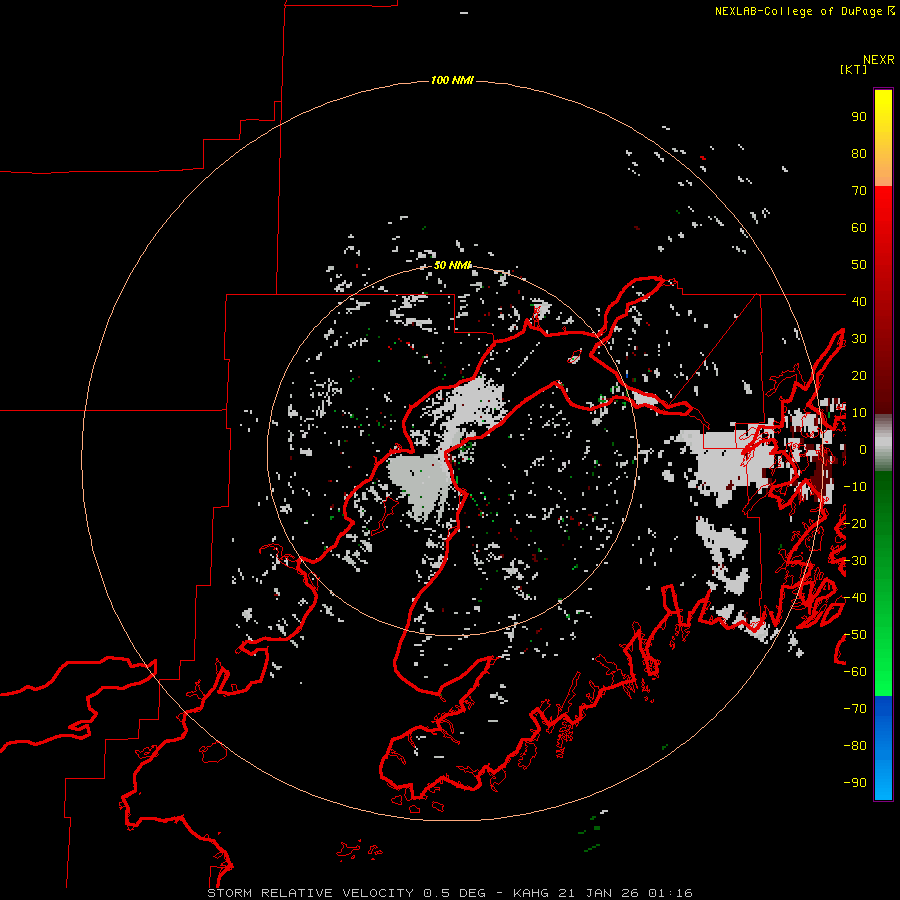This screenshot has width=900, height=900.
Task: Click the -10 value on velocity scale
Action: (855, 487)
